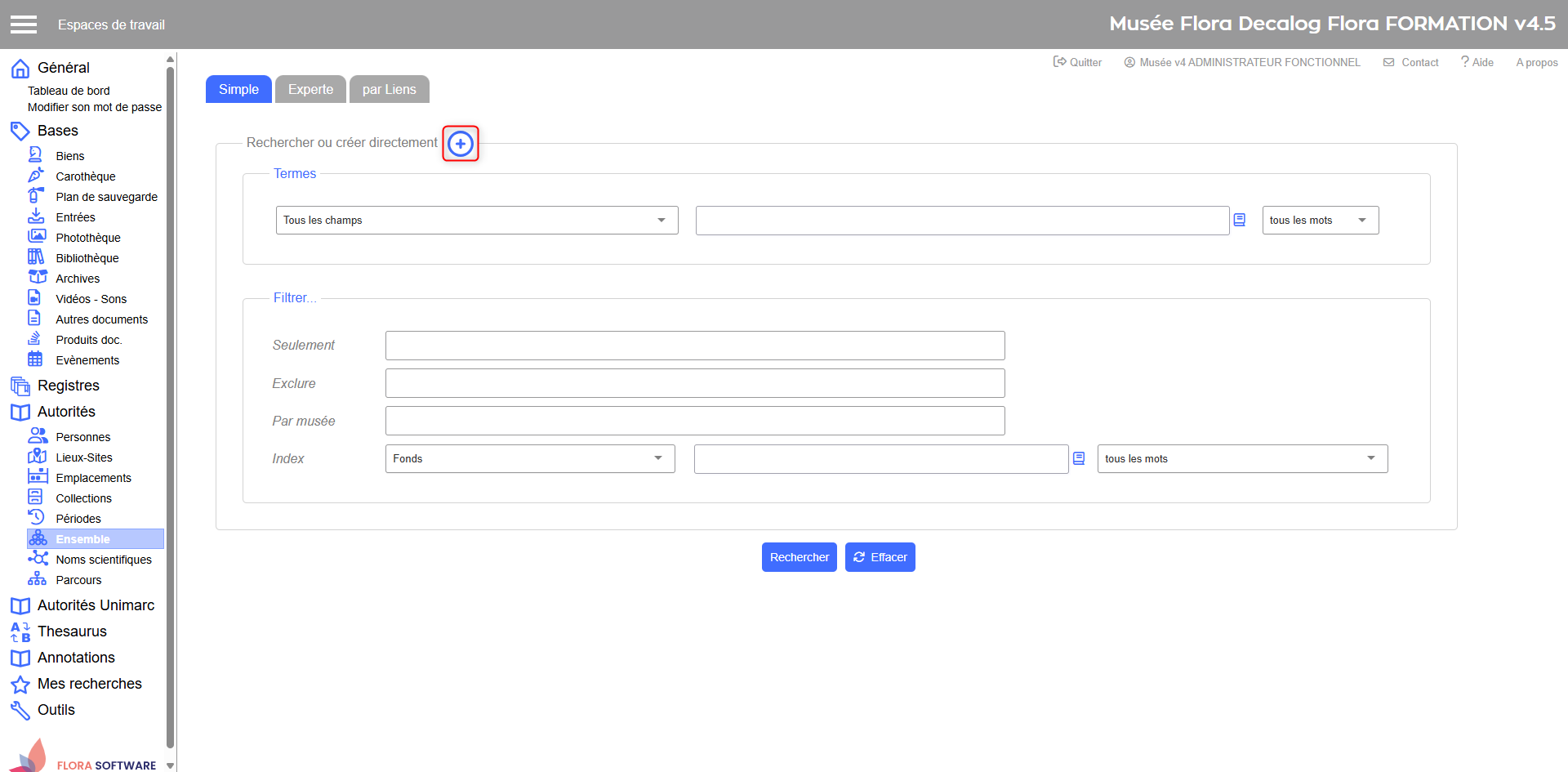Select Noms scientifiques in the sidebar

104,560
